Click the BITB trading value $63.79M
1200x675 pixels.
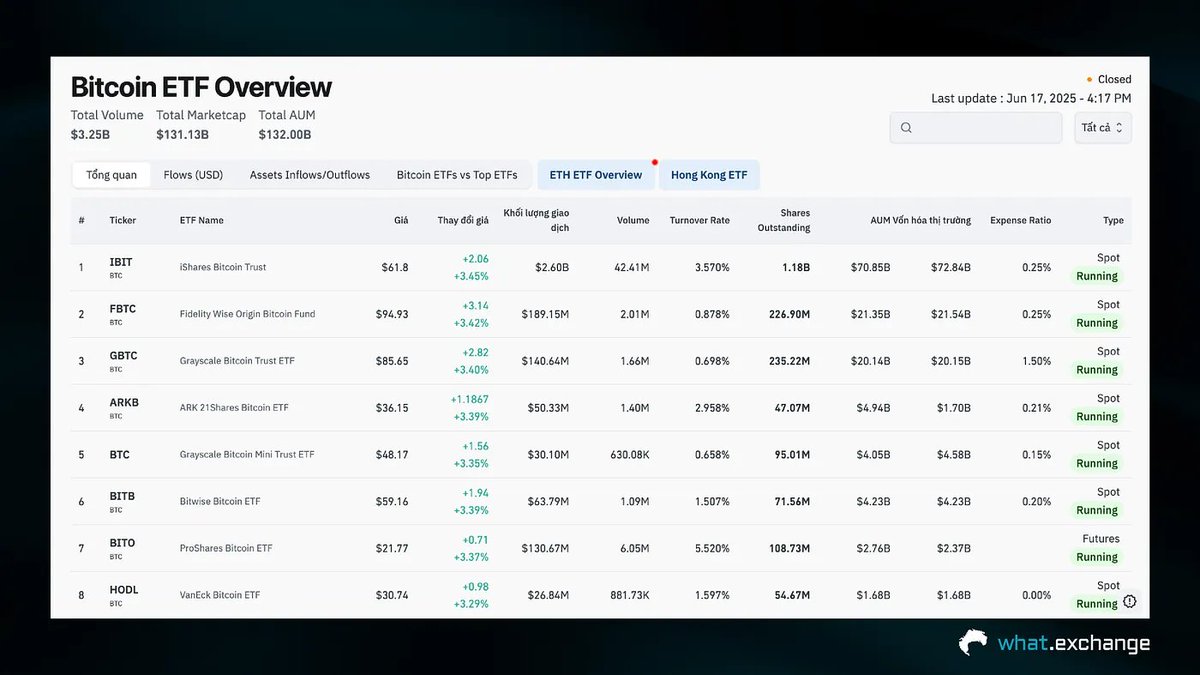[545, 501]
